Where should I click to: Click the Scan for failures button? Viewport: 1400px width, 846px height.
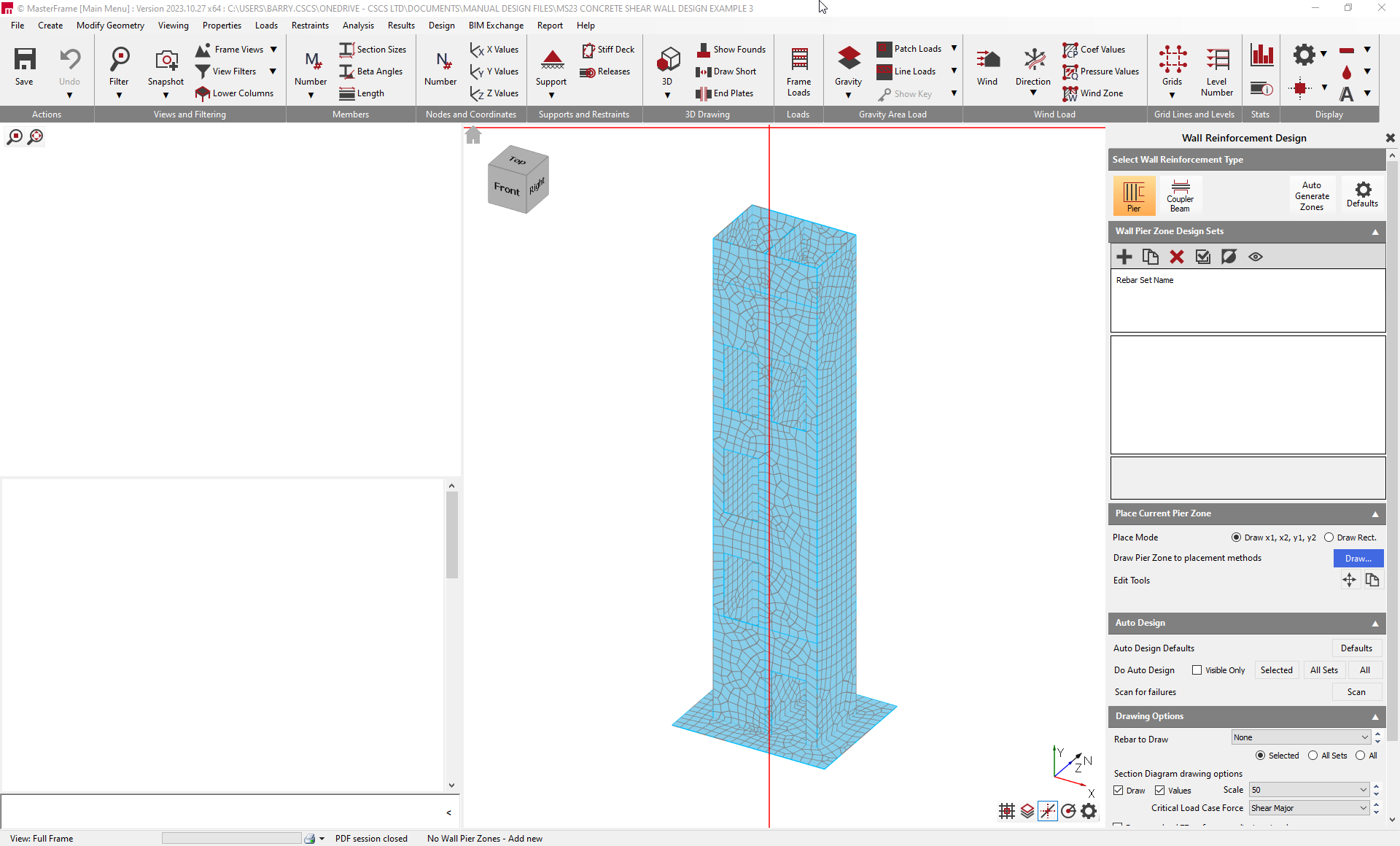click(1356, 692)
